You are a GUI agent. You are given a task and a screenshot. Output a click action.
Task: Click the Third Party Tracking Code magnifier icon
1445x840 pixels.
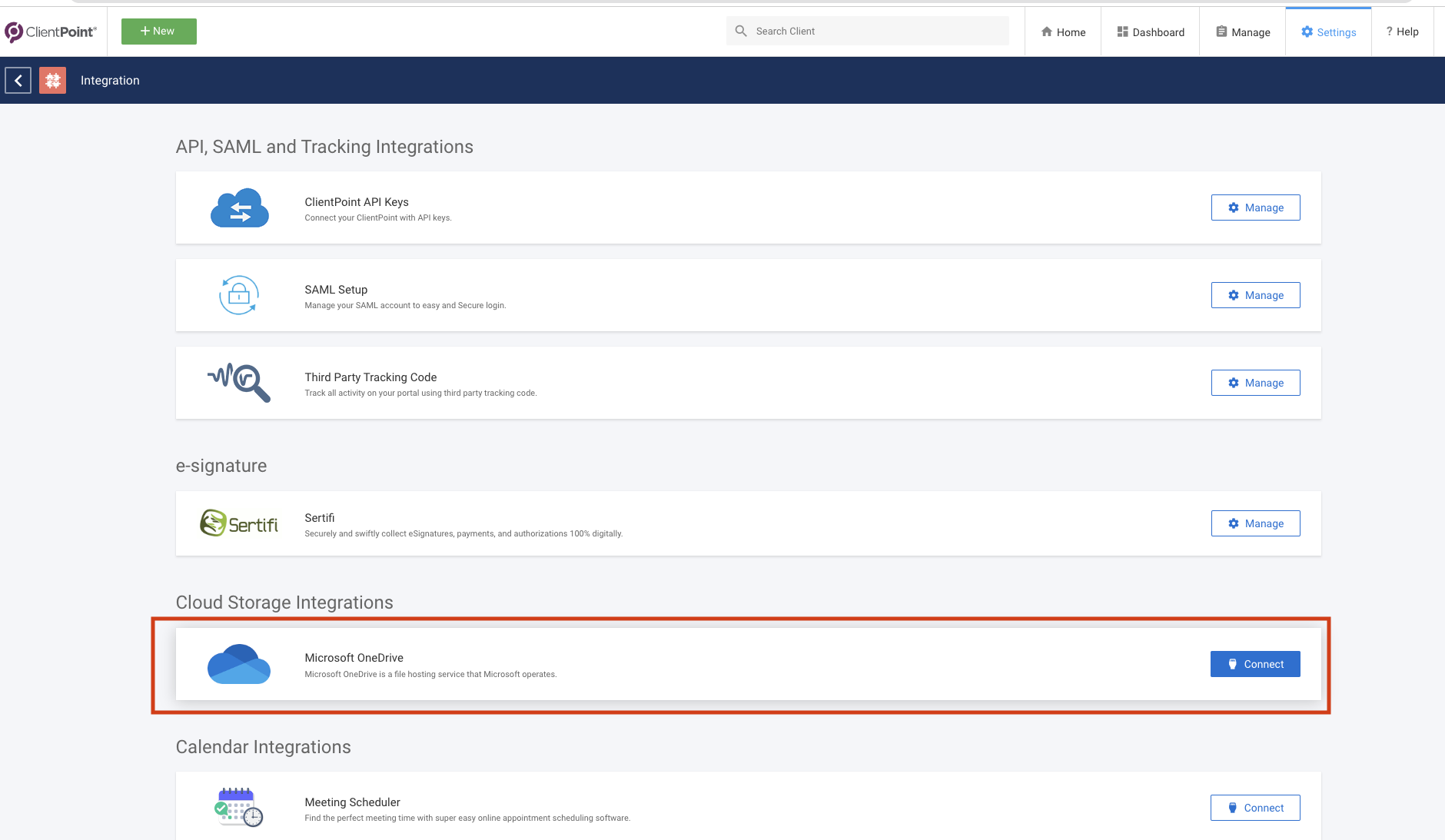239,382
